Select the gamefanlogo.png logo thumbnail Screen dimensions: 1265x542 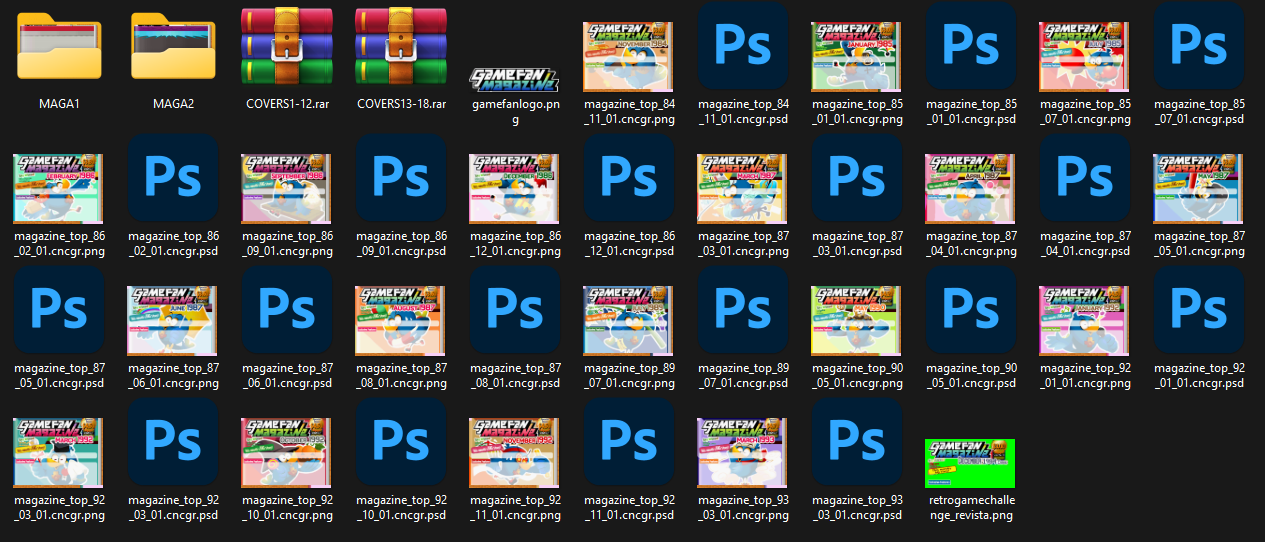click(515, 80)
